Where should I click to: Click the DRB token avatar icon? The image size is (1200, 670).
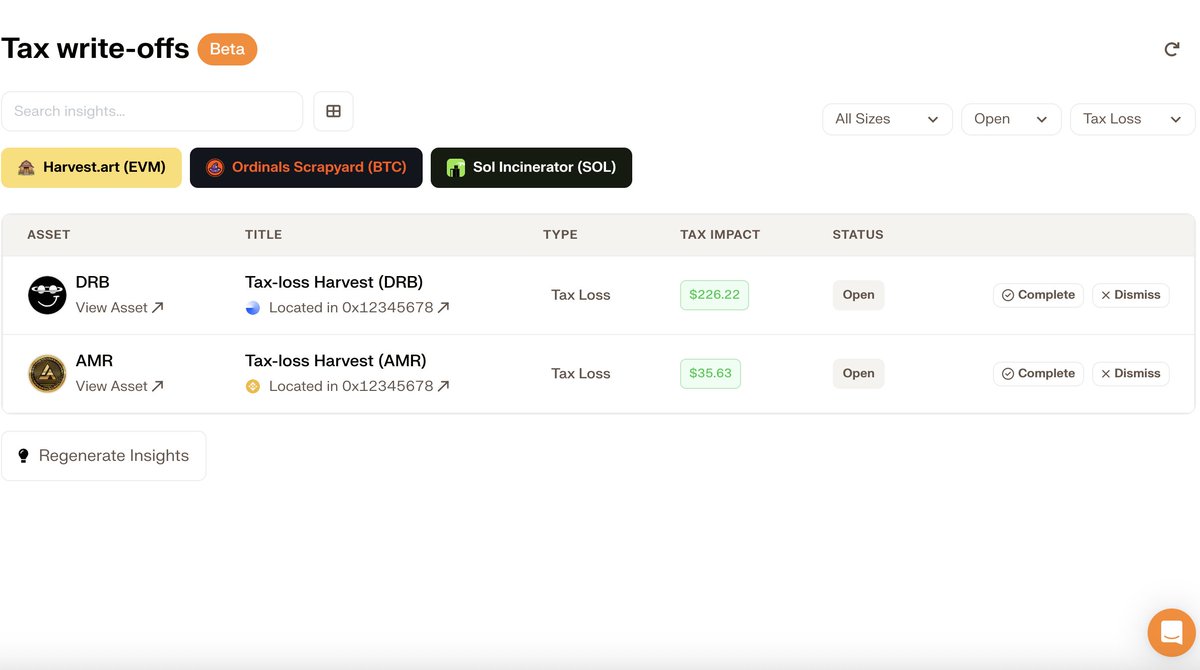[47, 295]
